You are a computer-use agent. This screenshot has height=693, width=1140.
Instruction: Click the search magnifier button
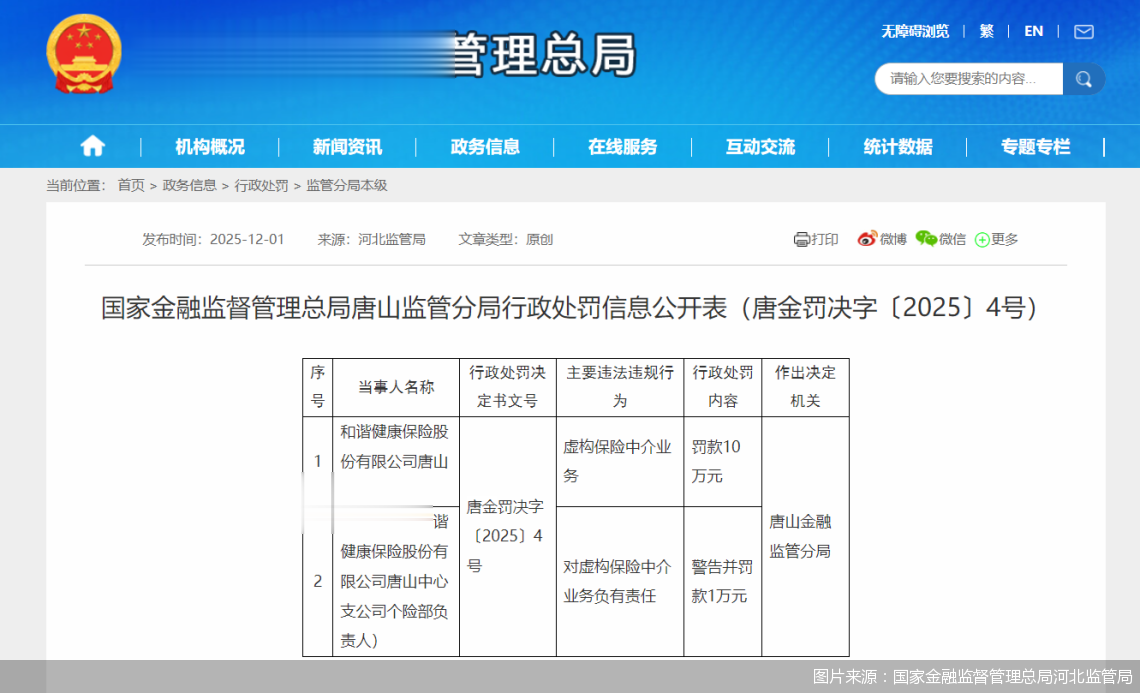click(x=1083, y=79)
